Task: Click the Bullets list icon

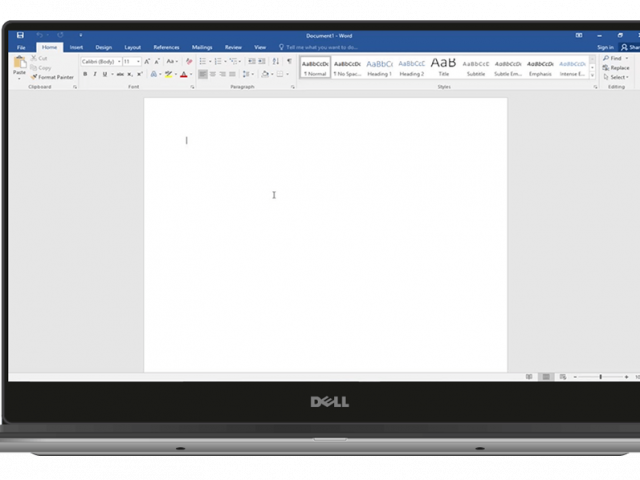Action: [203, 61]
